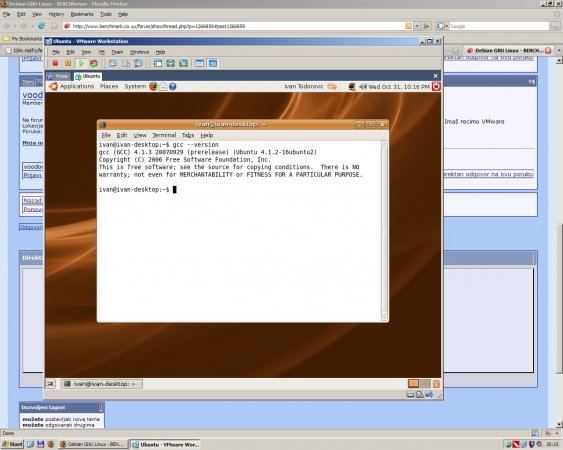Open the Ubuntu Applications menu
The height and width of the screenshot is (450, 563).
[x=76, y=86]
